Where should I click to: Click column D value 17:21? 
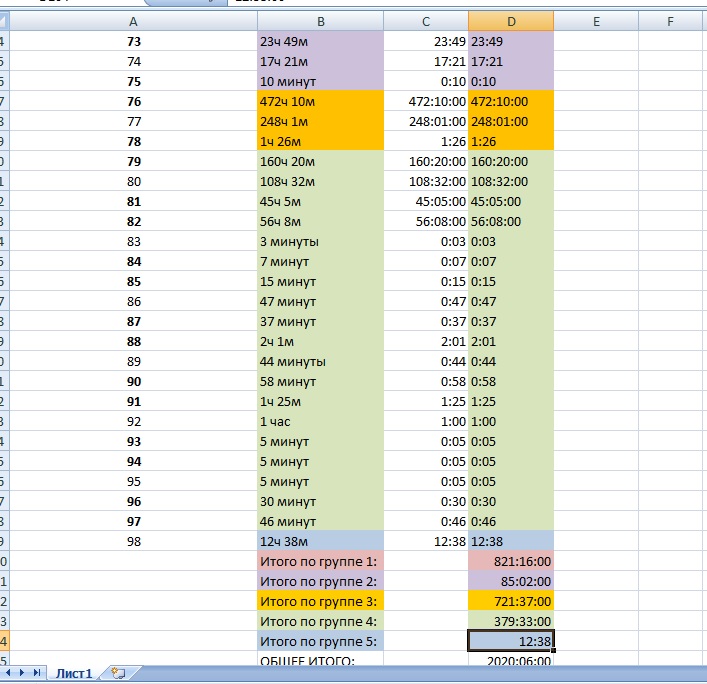click(511, 61)
